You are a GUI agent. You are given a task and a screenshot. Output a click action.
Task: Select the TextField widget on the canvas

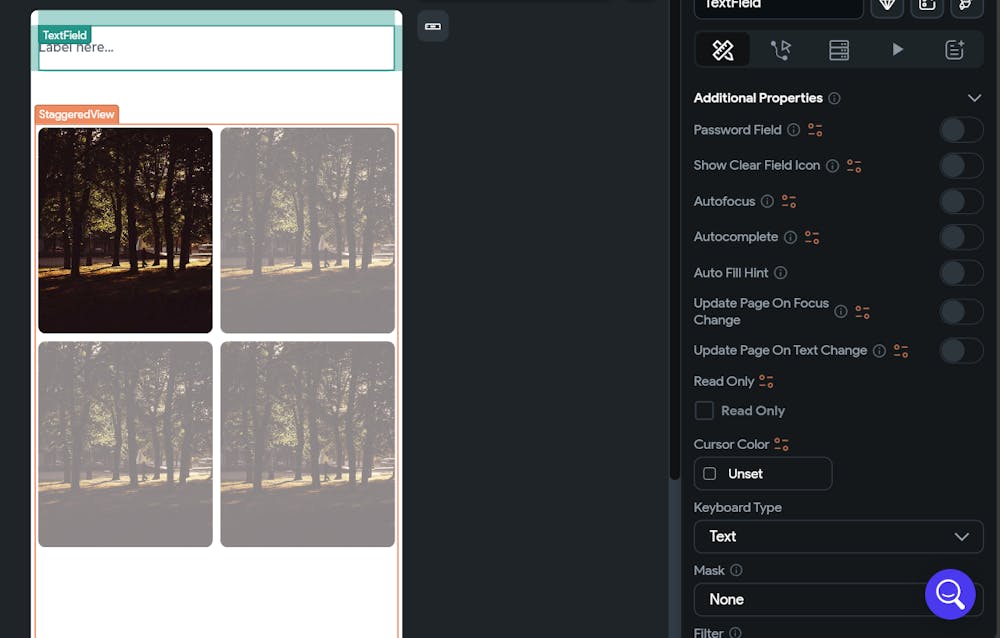coord(216,48)
